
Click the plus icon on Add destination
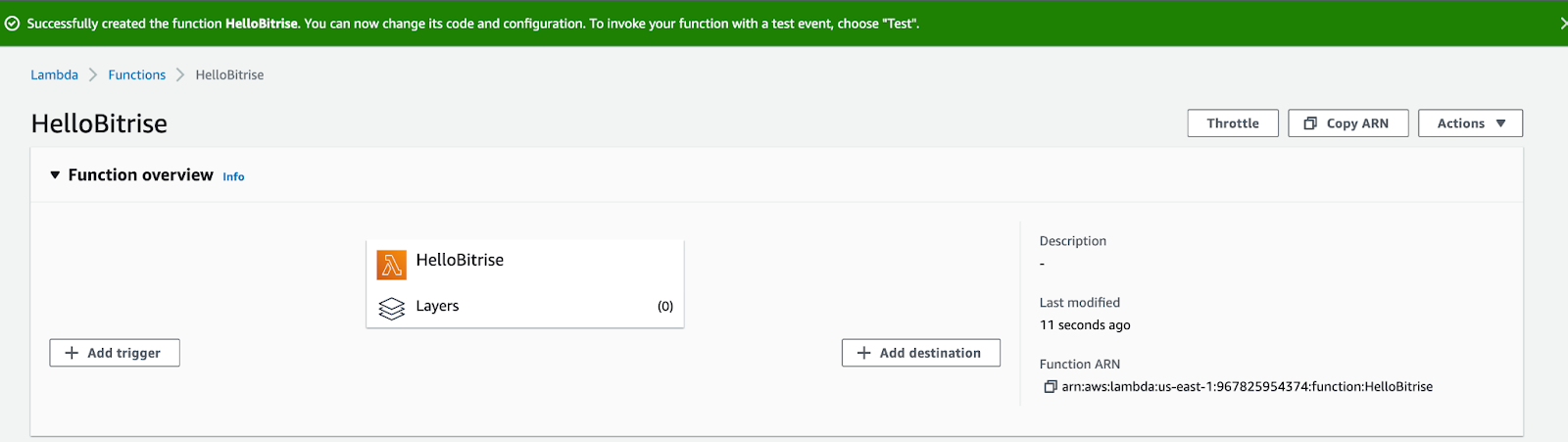click(x=863, y=353)
